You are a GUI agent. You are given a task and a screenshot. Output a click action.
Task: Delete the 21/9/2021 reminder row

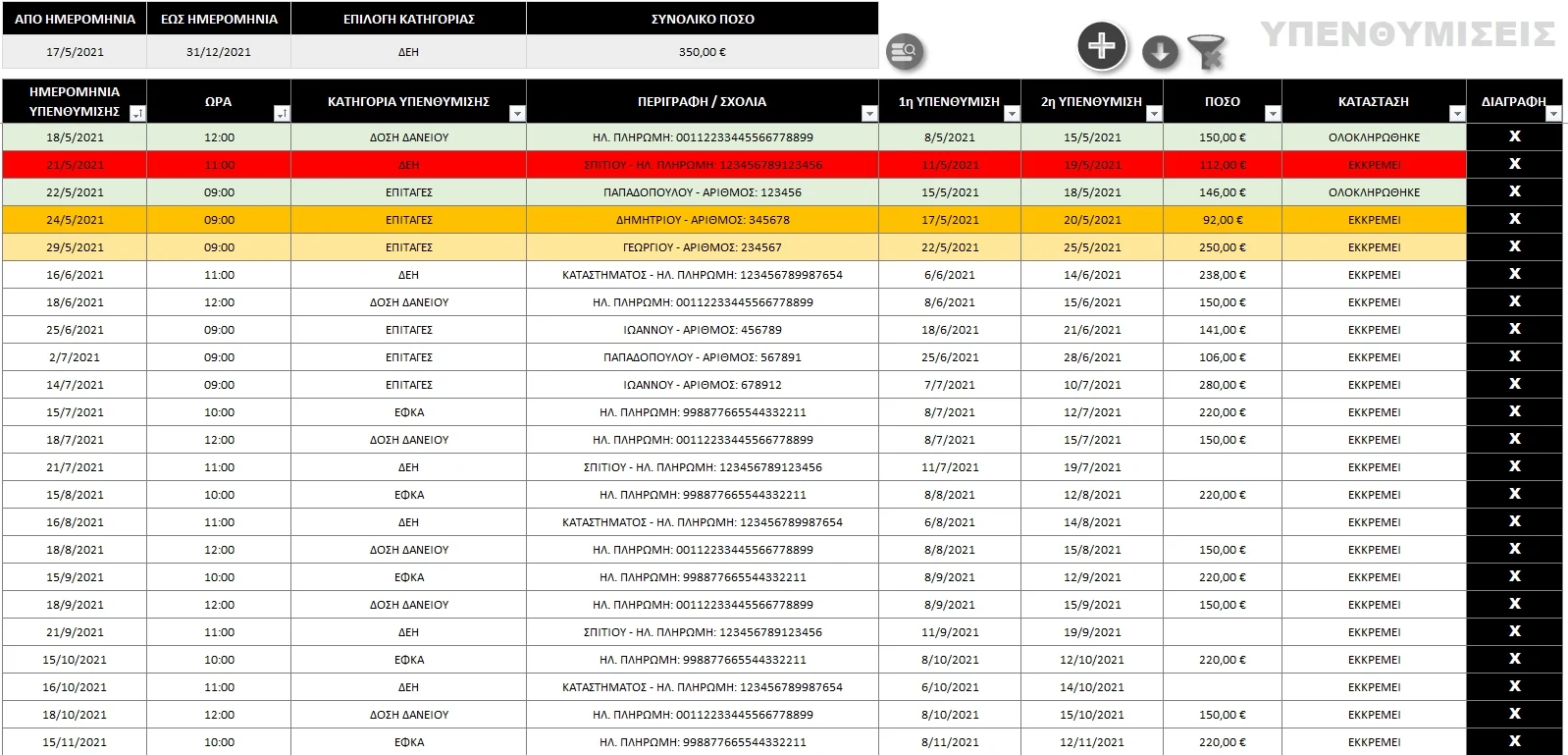1514,631
